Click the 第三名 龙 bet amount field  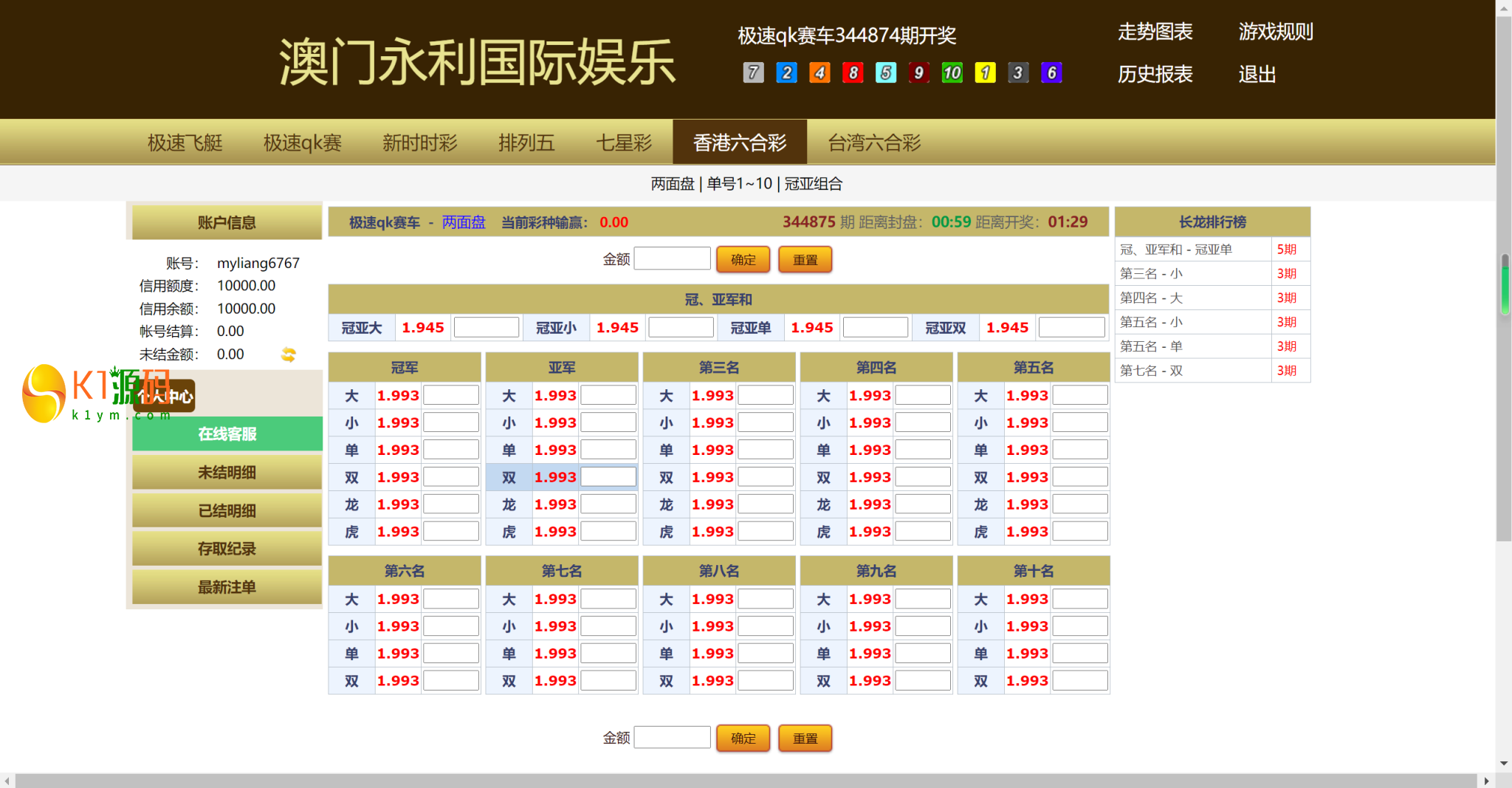pos(766,504)
